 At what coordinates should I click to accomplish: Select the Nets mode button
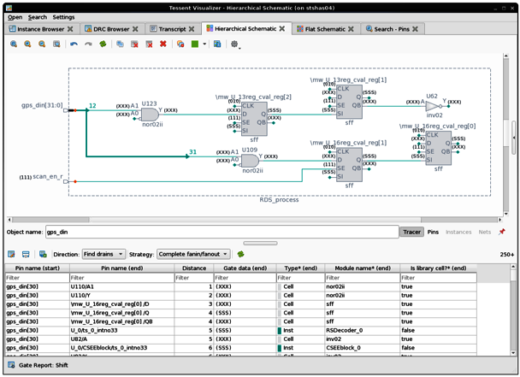pos(485,232)
